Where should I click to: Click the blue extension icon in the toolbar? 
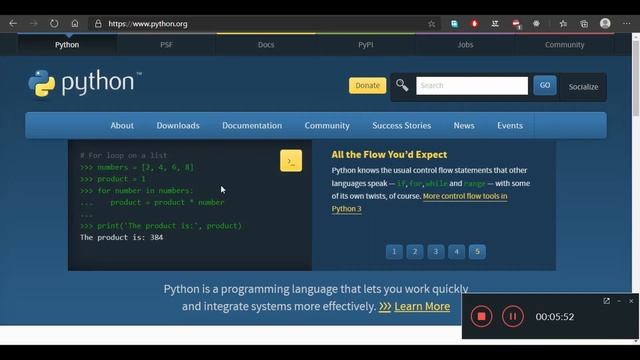454,24
